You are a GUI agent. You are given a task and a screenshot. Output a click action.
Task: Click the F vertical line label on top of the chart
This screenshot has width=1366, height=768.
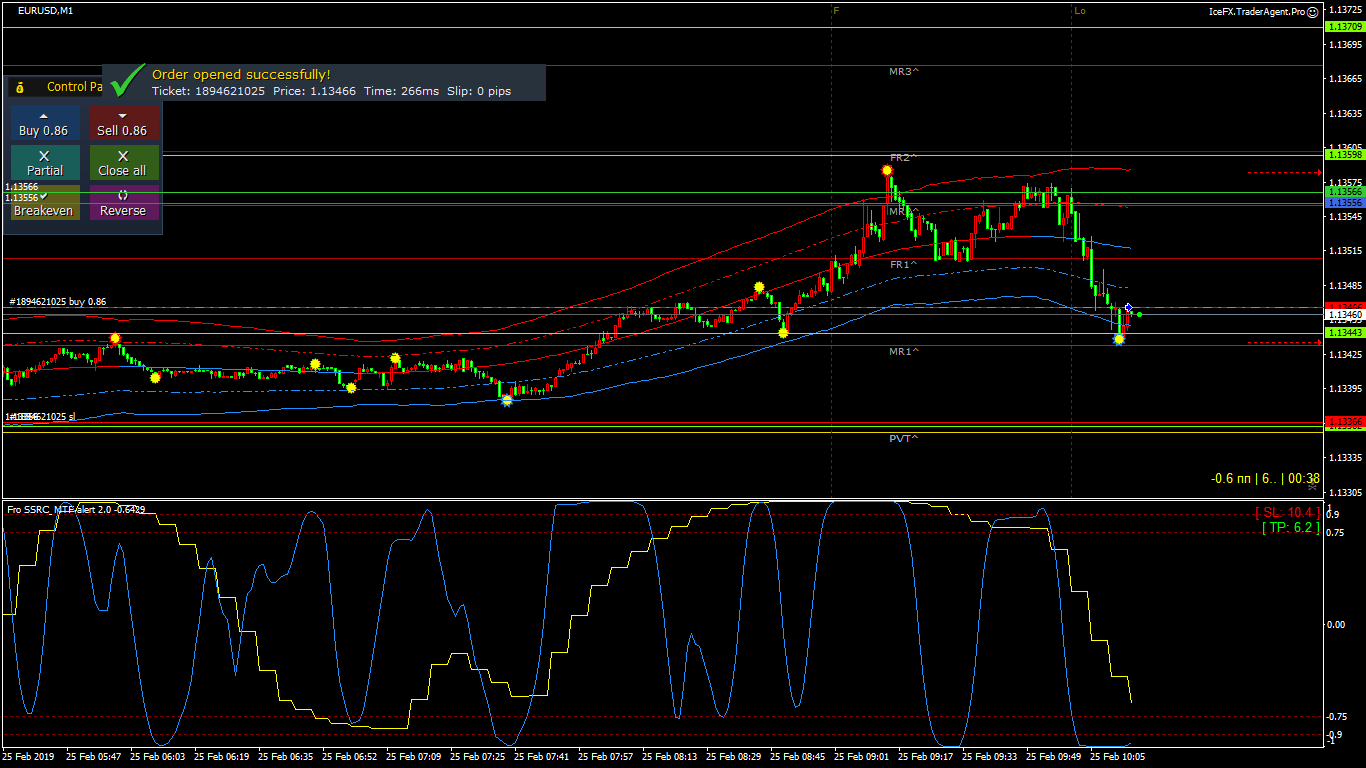[837, 11]
